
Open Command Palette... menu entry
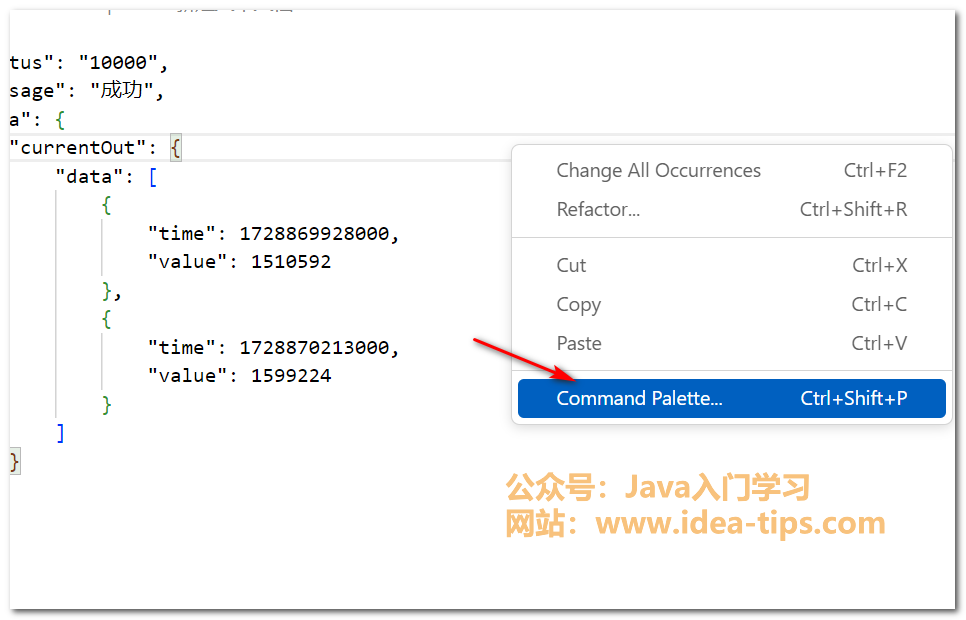pos(731,399)
